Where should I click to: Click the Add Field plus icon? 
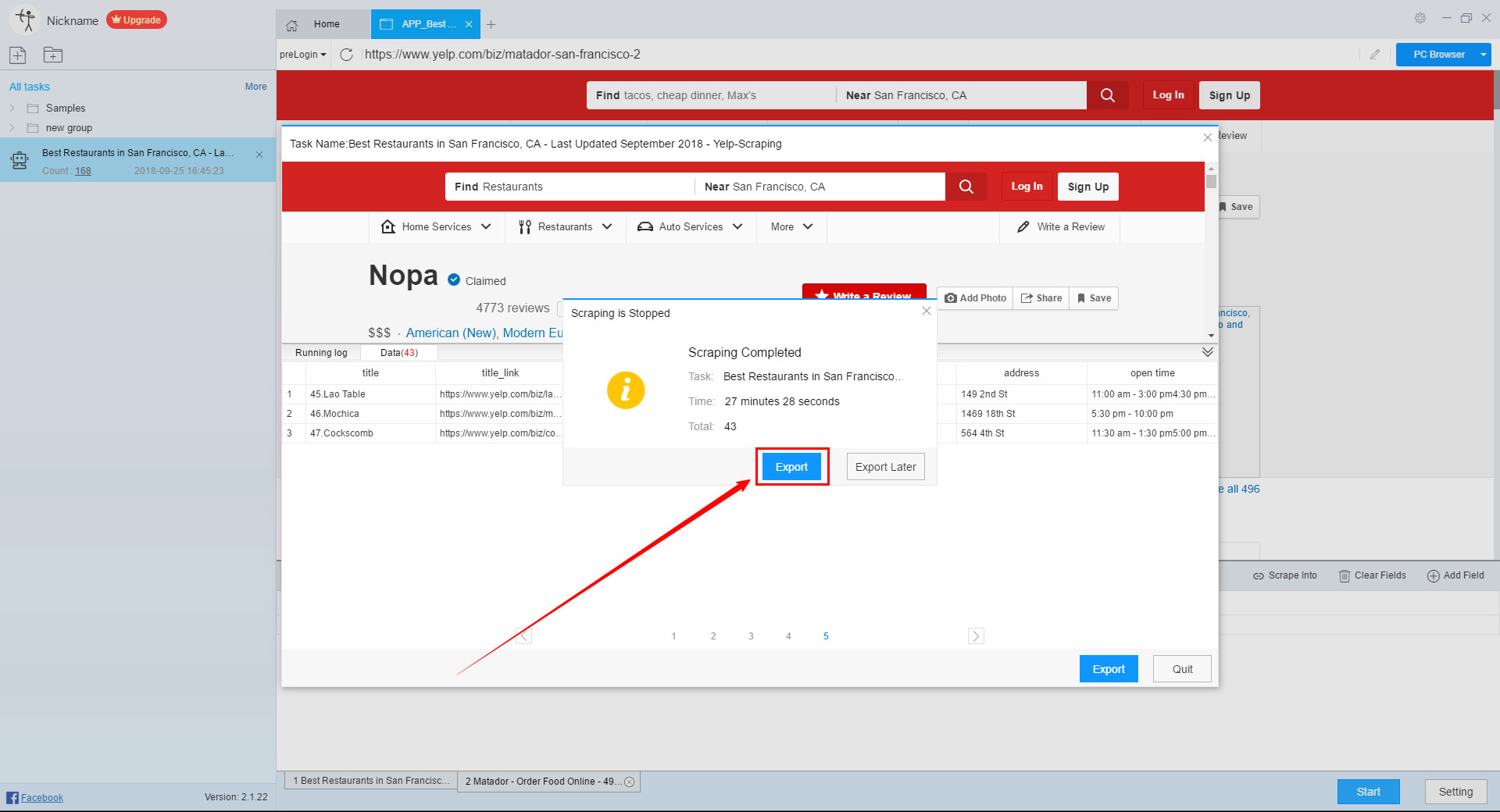[x=1434, y=575]
